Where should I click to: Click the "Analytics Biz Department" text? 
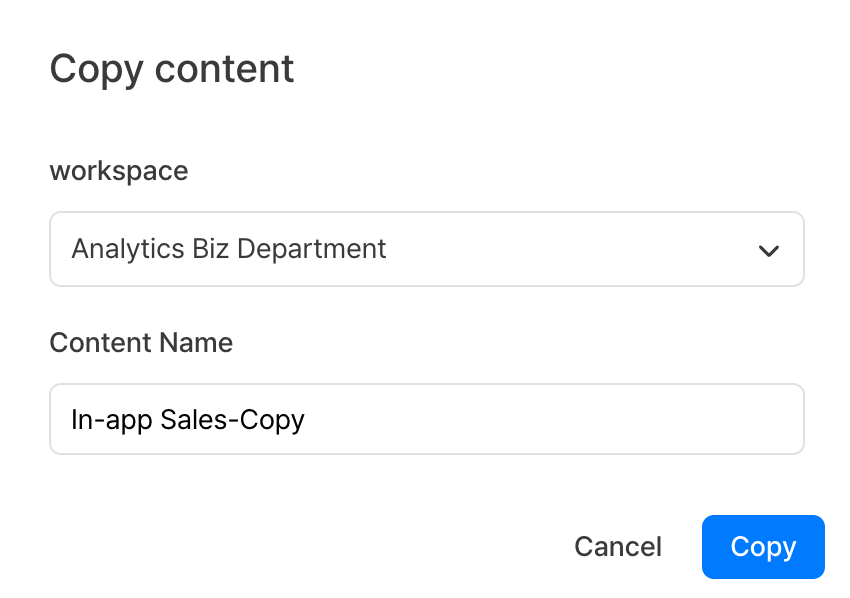pyautogui.click(x=228, y=249)
